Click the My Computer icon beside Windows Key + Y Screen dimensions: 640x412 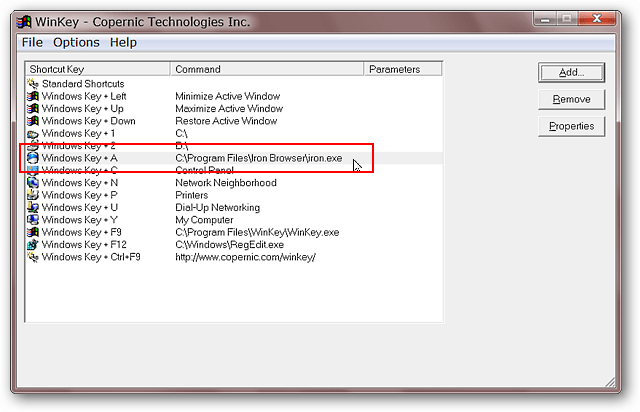[x=33, y=220]
